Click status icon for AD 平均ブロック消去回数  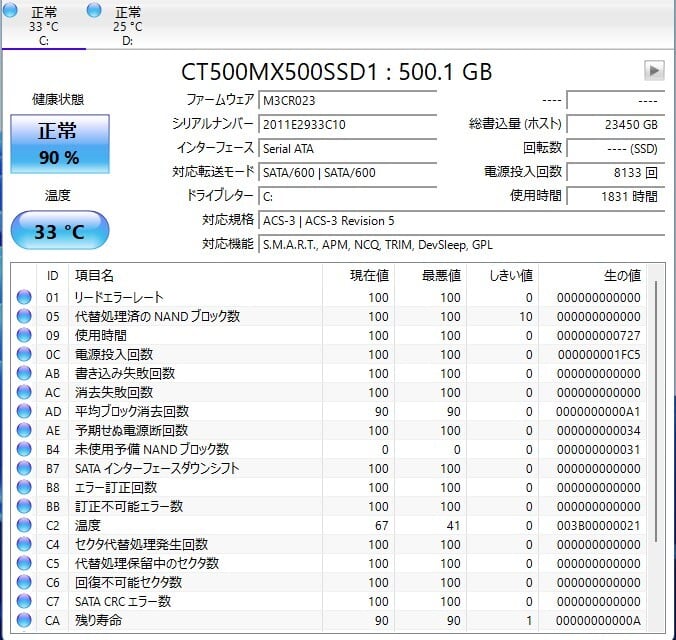click(24, 411)
